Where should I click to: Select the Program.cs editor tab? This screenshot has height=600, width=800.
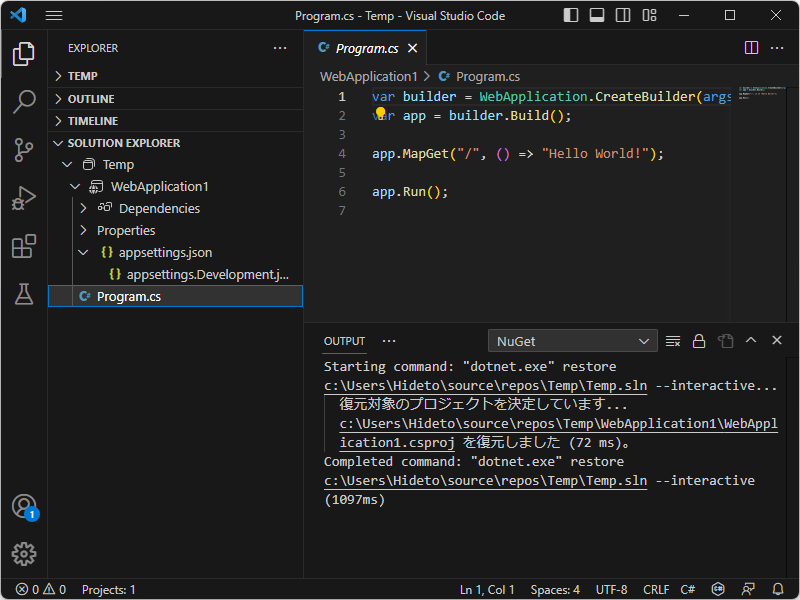click(x=366, y=48)
